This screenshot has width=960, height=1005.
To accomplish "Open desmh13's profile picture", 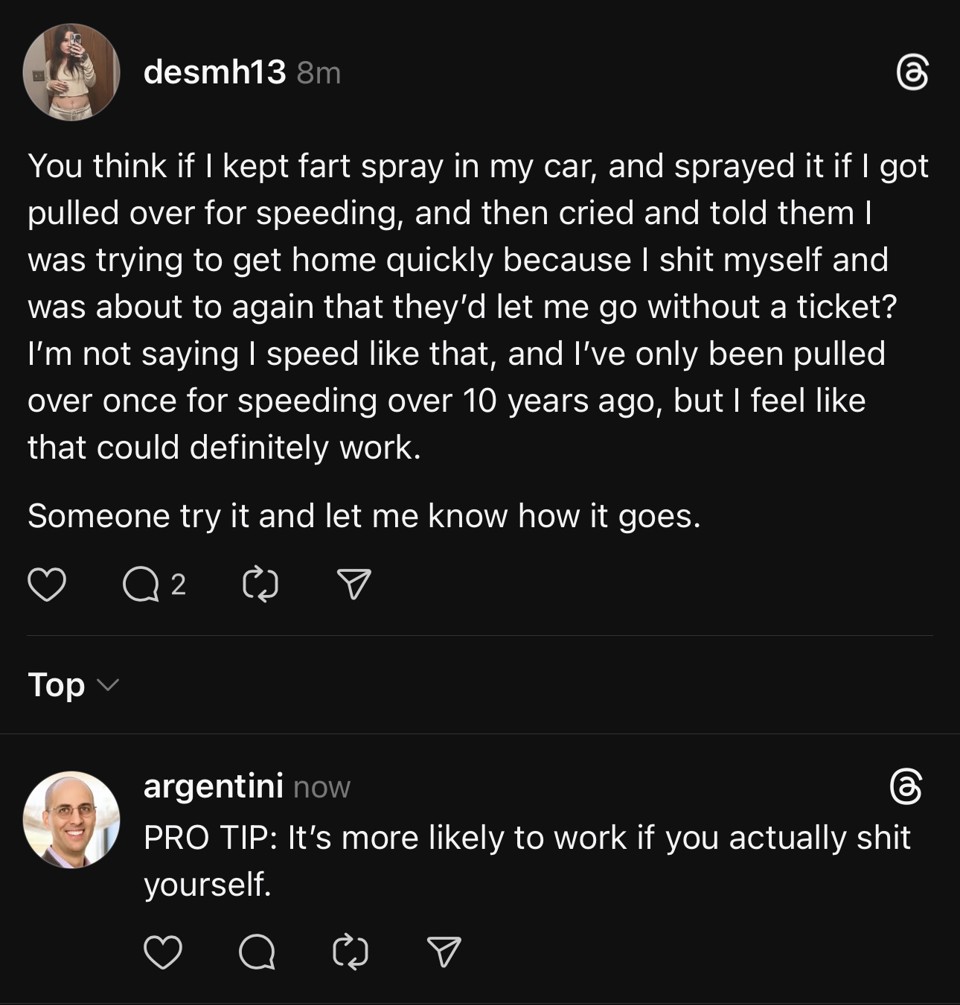I will point(71,72).
